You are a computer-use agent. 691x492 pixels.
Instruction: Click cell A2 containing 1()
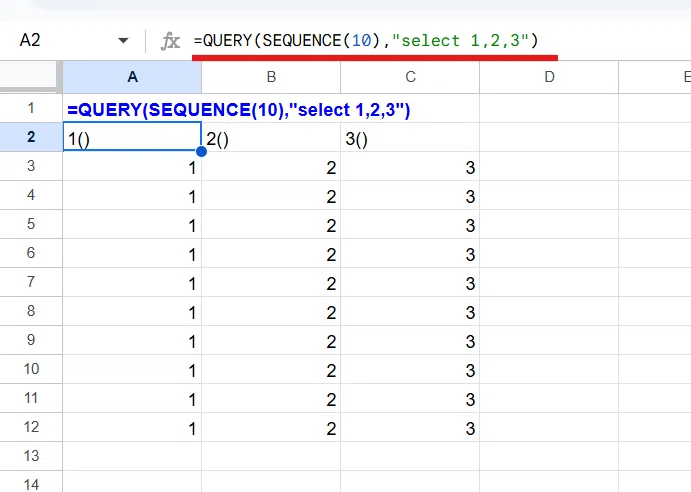pos(132,137)
